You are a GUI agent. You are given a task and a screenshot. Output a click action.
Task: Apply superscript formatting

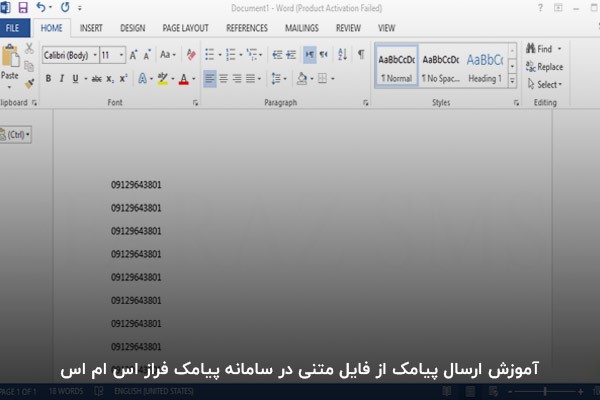point(123,78)
